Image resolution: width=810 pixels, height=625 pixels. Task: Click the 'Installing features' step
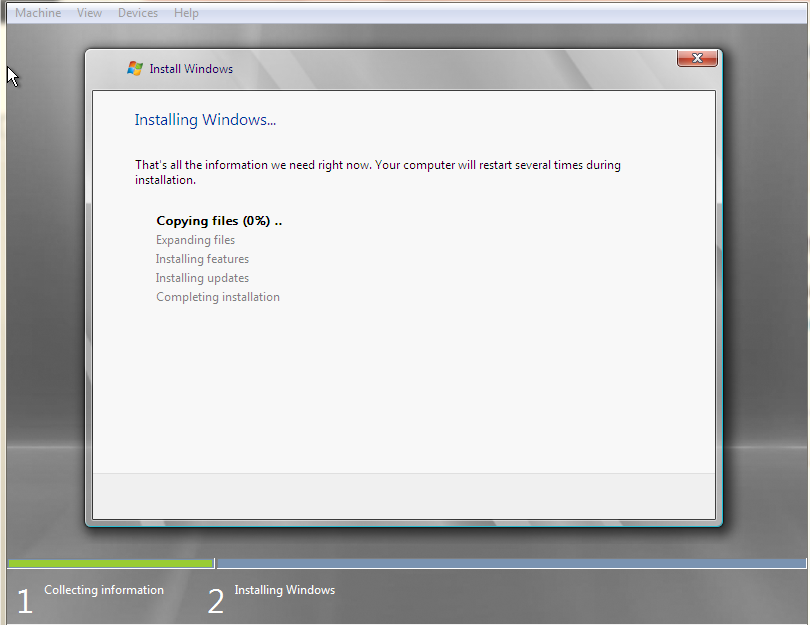202,259
